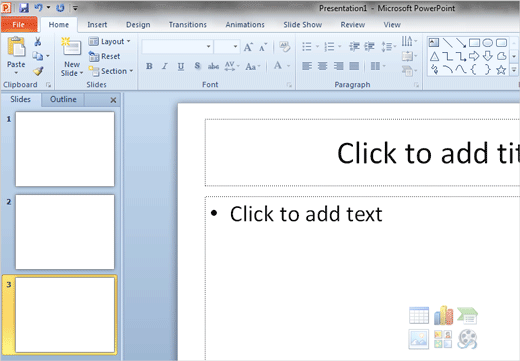
Task: Align text left
Action: point(307,66)
